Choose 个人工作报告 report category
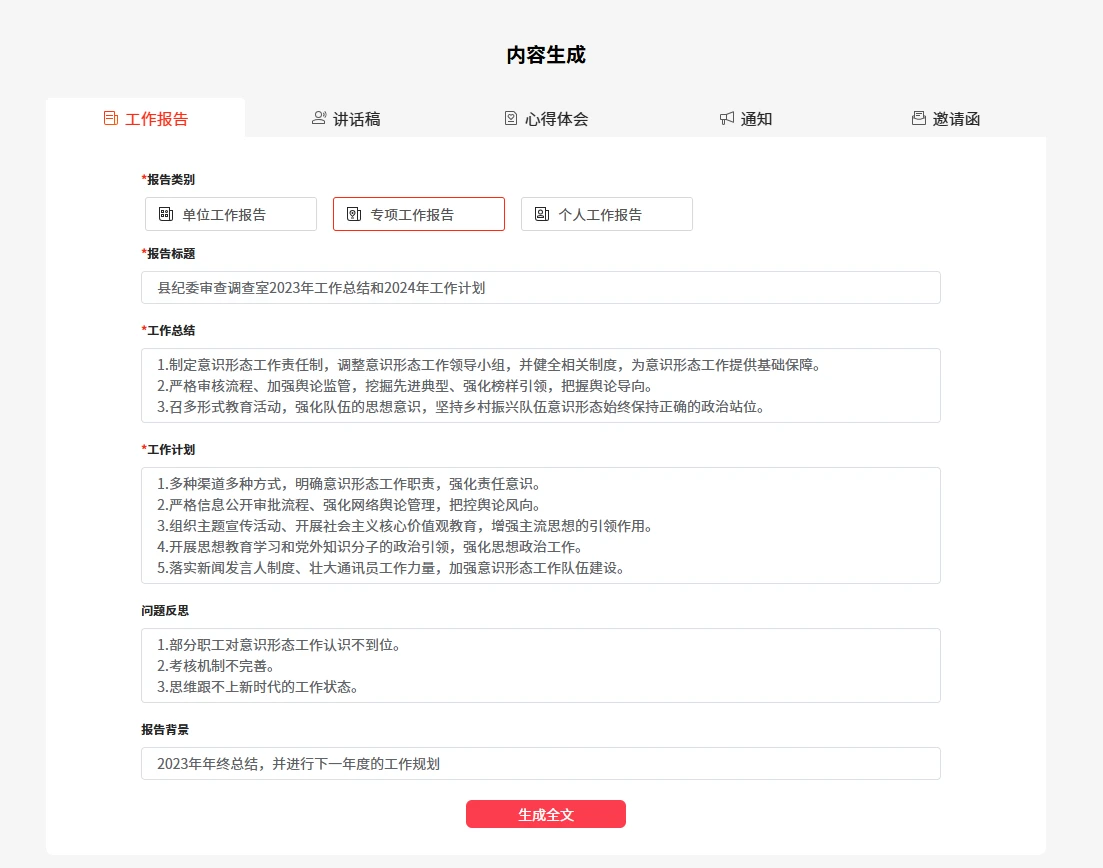 [x=606, y=214]
